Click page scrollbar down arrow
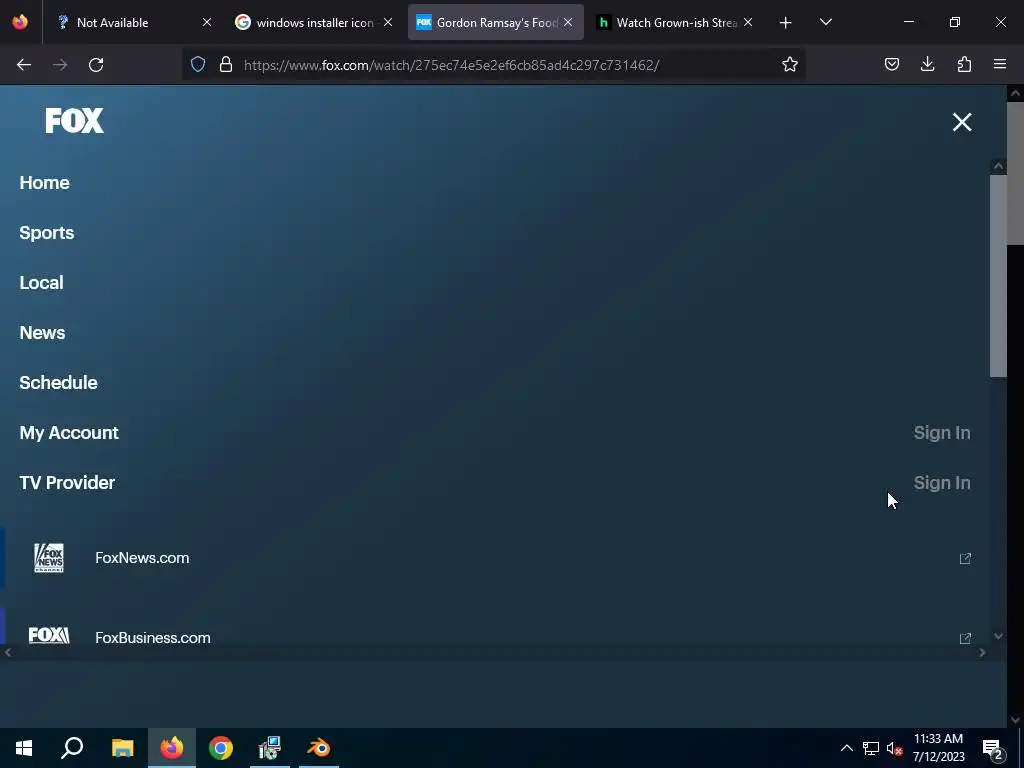 tap(1015, 720)
